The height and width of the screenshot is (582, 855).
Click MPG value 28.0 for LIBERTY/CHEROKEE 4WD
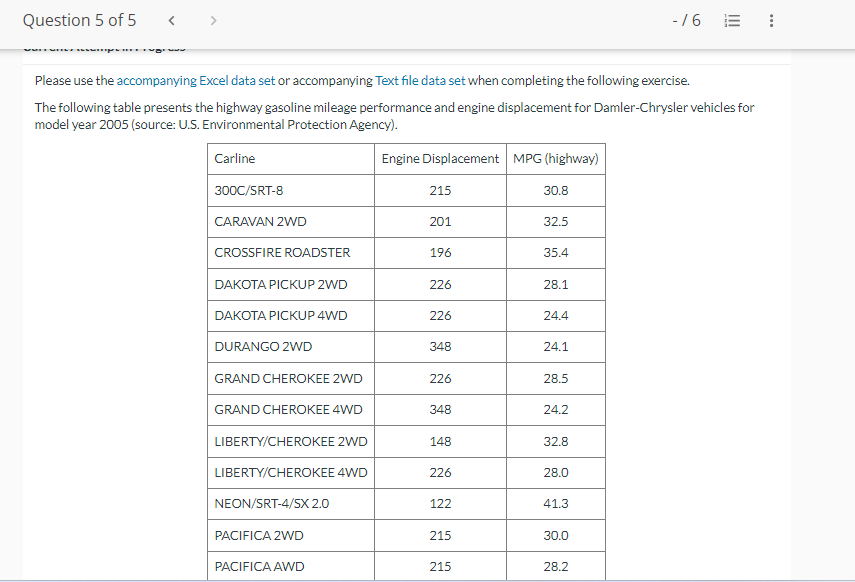(x=556, y=472)
